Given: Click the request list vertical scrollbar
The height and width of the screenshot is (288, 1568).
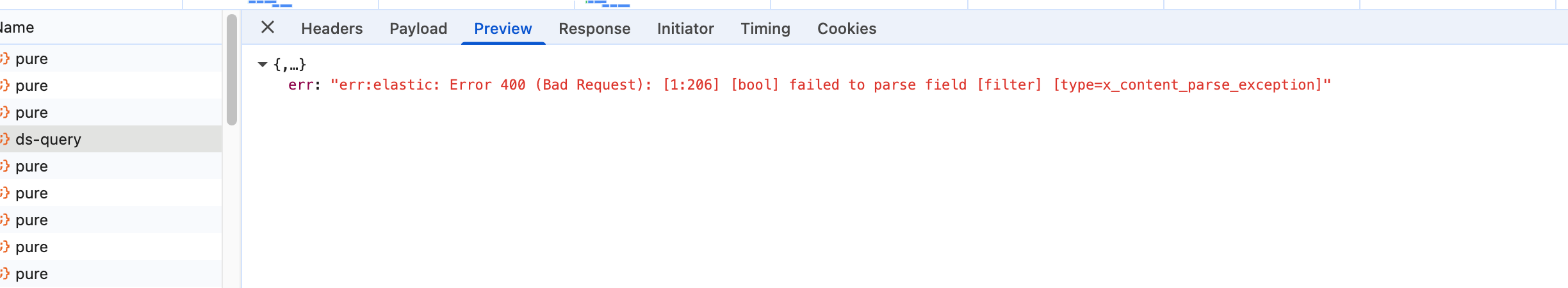Looking at the screenshot, I should [x=232, y=70].
